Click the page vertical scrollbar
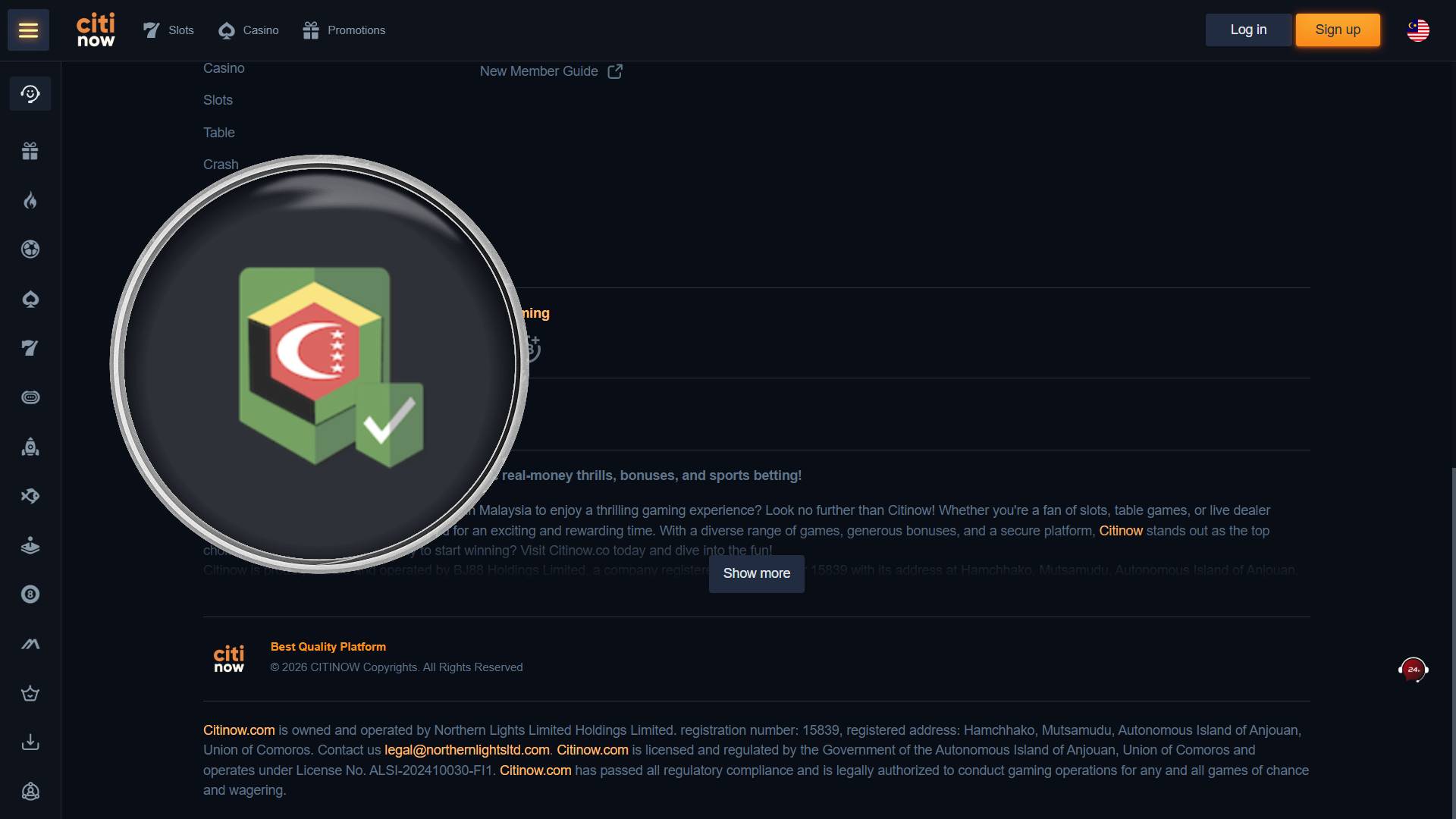1456x819 pixels. click(x=1453, y=643)
